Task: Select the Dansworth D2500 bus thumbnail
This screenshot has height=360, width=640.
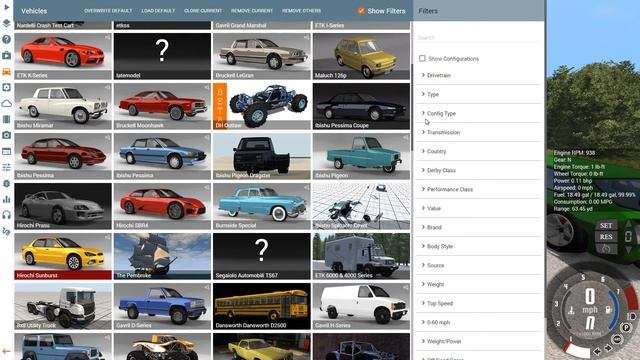Action: pyautogui.click(x=262, y=306)
